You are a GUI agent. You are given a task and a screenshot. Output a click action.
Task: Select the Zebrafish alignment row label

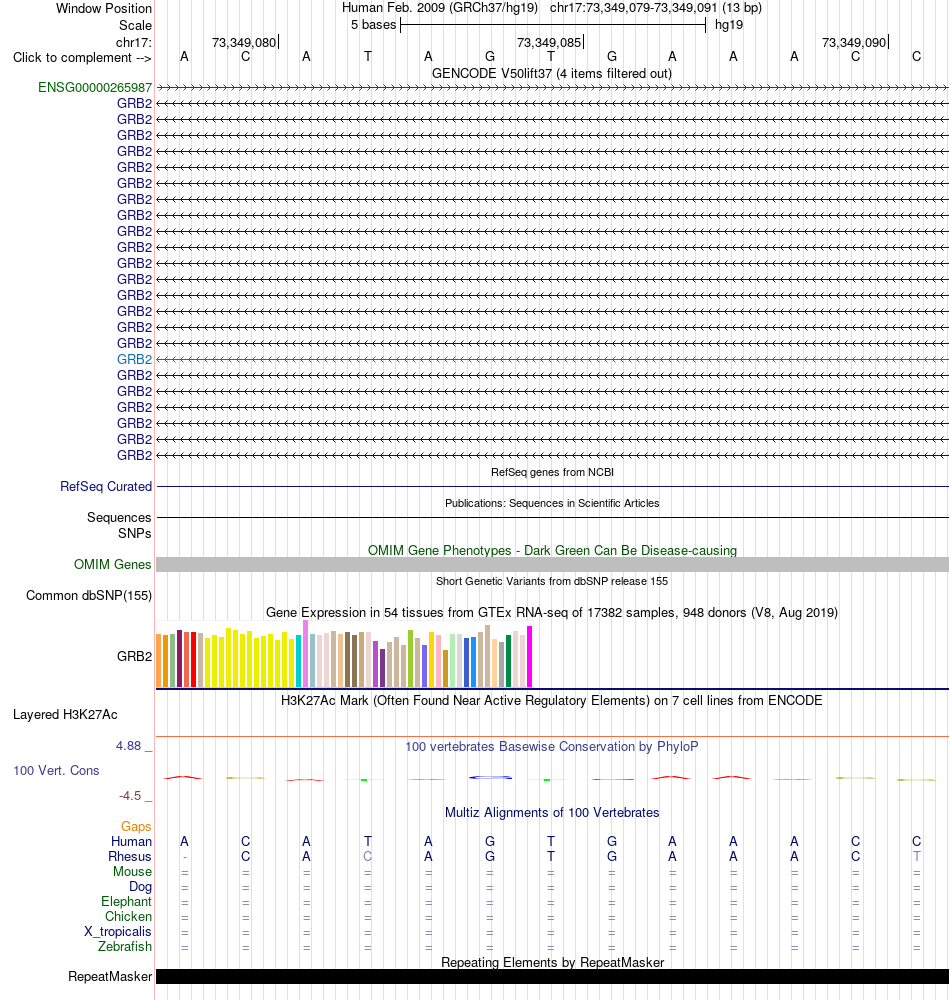pyautogui.click(x=125, y=946)
